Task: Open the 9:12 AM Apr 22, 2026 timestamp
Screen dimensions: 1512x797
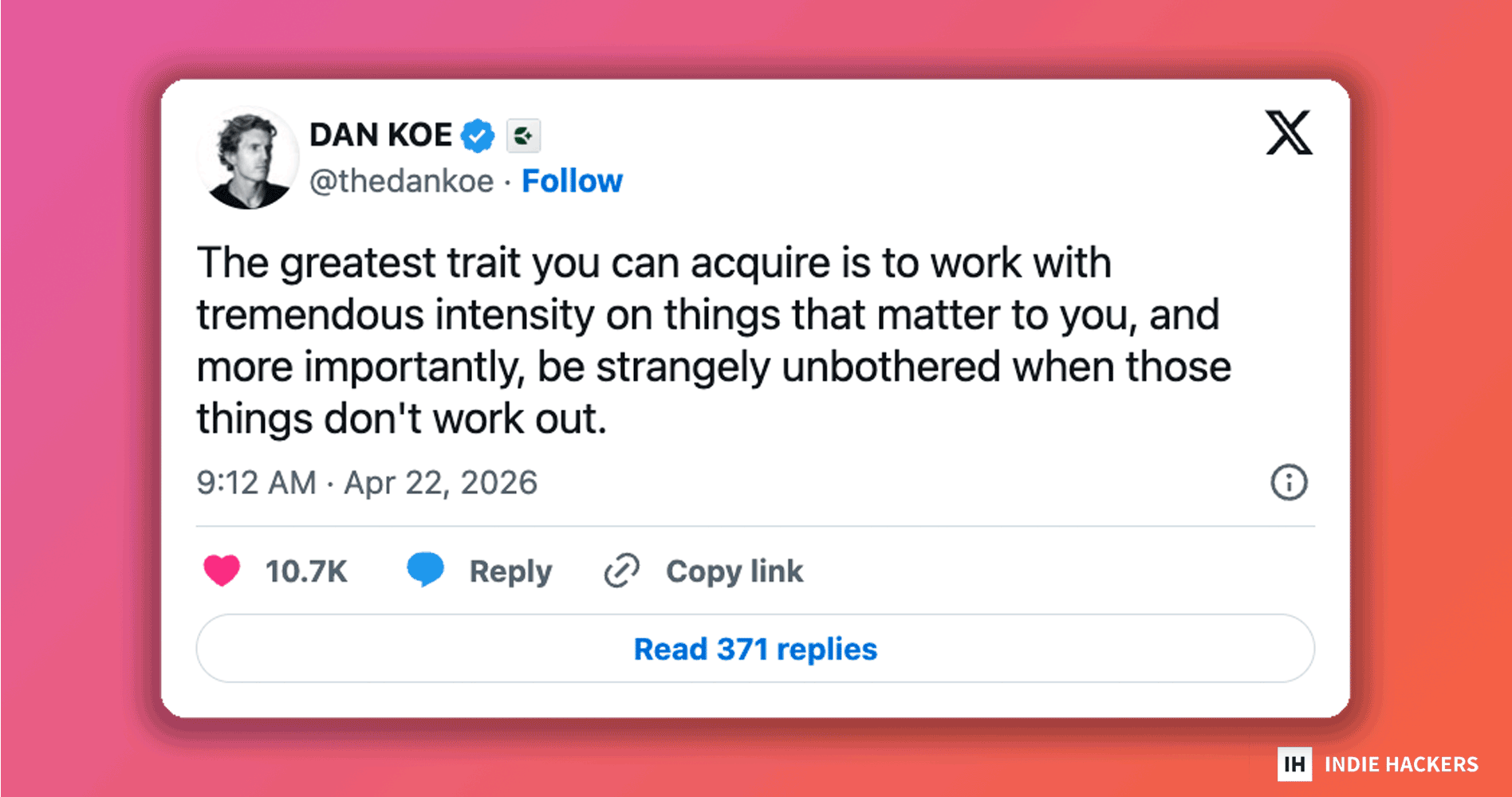Action: pyautogui.click(x=367, y=483)
